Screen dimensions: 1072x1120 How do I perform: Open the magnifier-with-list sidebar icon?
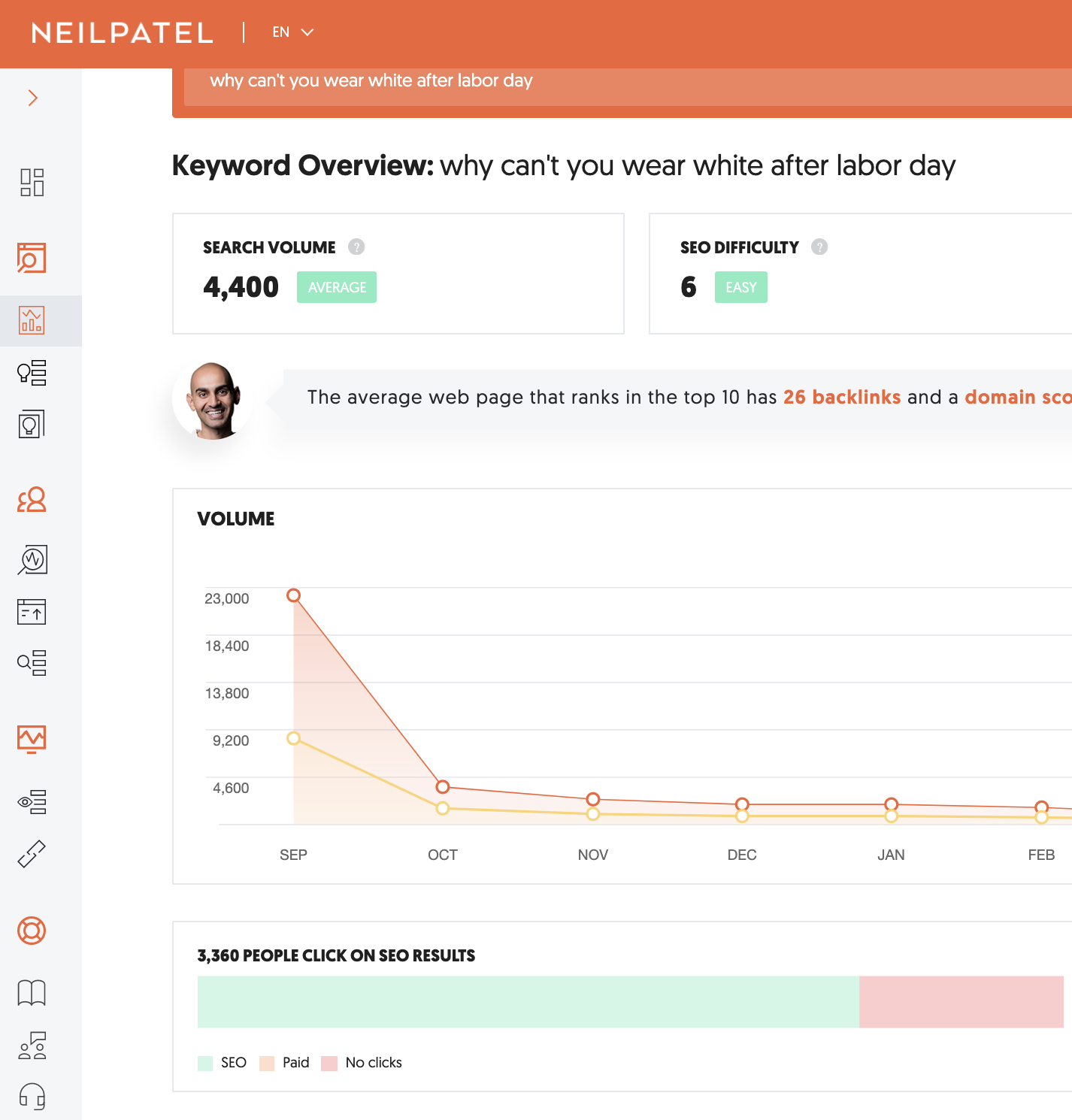coord(32,663)
